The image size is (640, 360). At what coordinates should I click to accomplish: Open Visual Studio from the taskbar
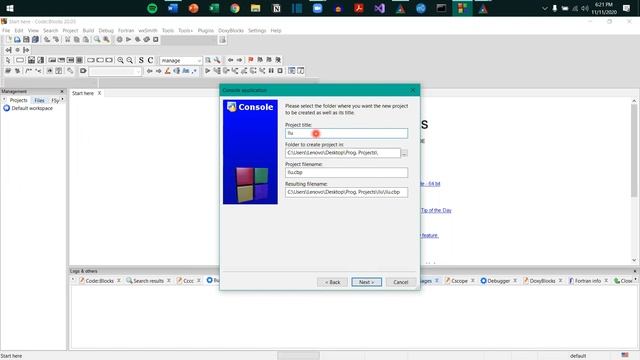pos(380,8)
